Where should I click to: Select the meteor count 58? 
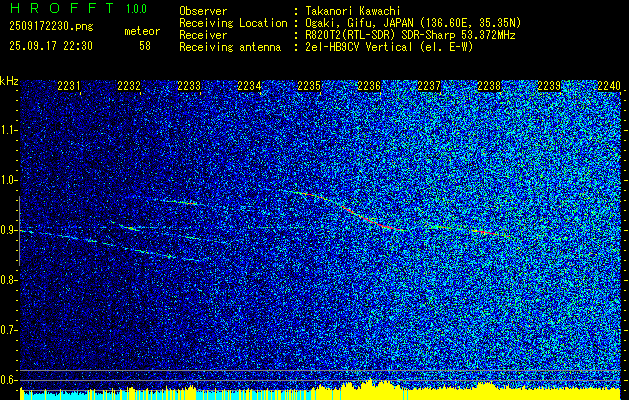[145, 46]
